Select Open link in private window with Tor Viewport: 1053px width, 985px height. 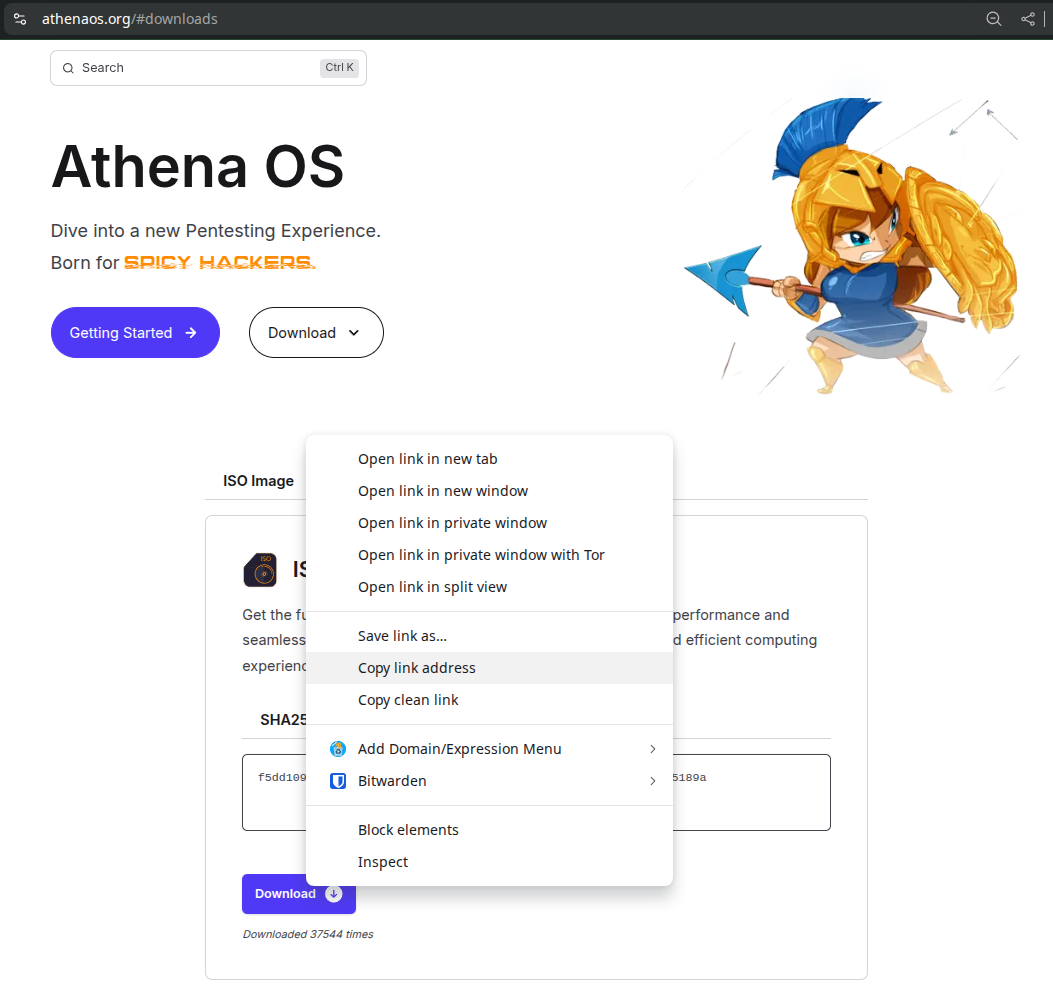pos(481,555)
